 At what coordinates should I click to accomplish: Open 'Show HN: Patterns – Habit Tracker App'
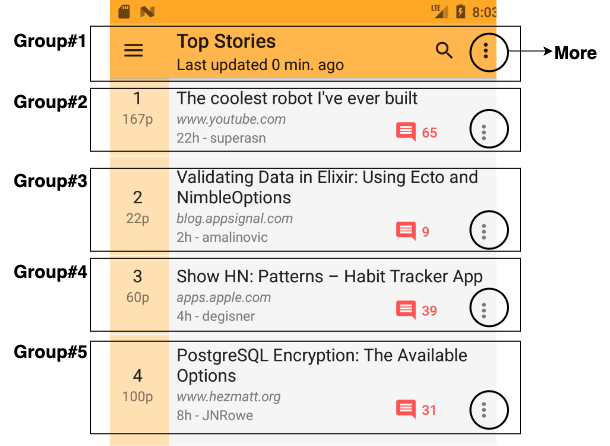point(329,276)
